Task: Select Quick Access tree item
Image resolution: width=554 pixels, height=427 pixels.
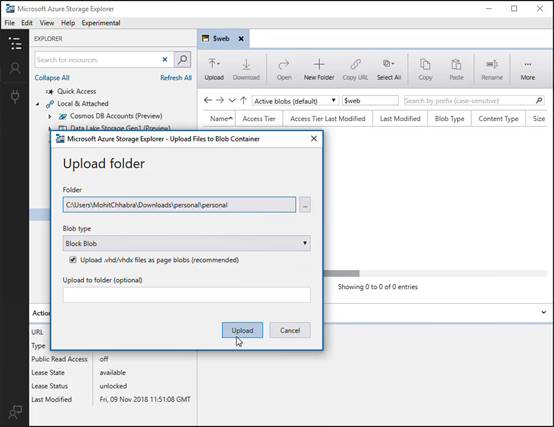Action: [77, 91]
